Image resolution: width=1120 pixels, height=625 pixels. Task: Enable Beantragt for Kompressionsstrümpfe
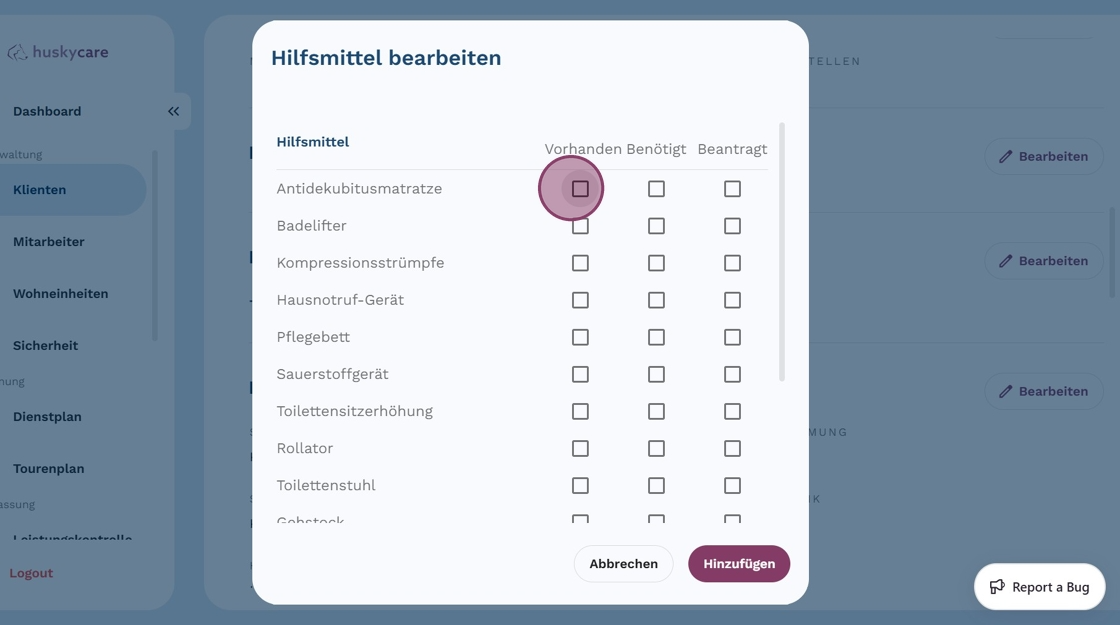tap(732, 263)
